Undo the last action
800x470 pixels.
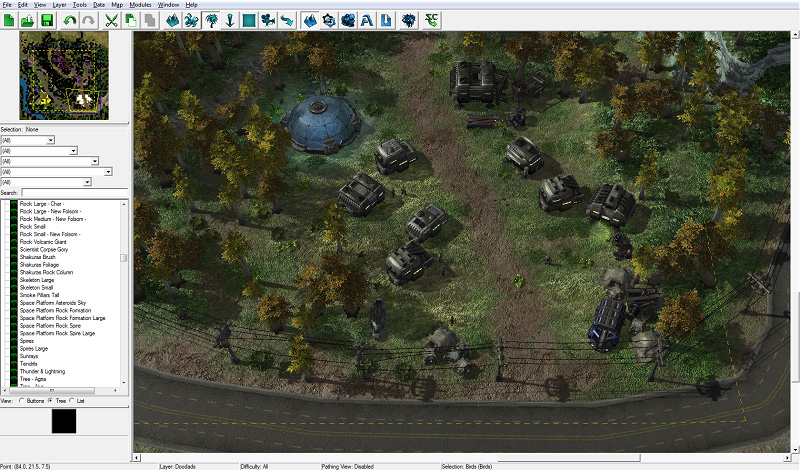(x=69, y=20)
